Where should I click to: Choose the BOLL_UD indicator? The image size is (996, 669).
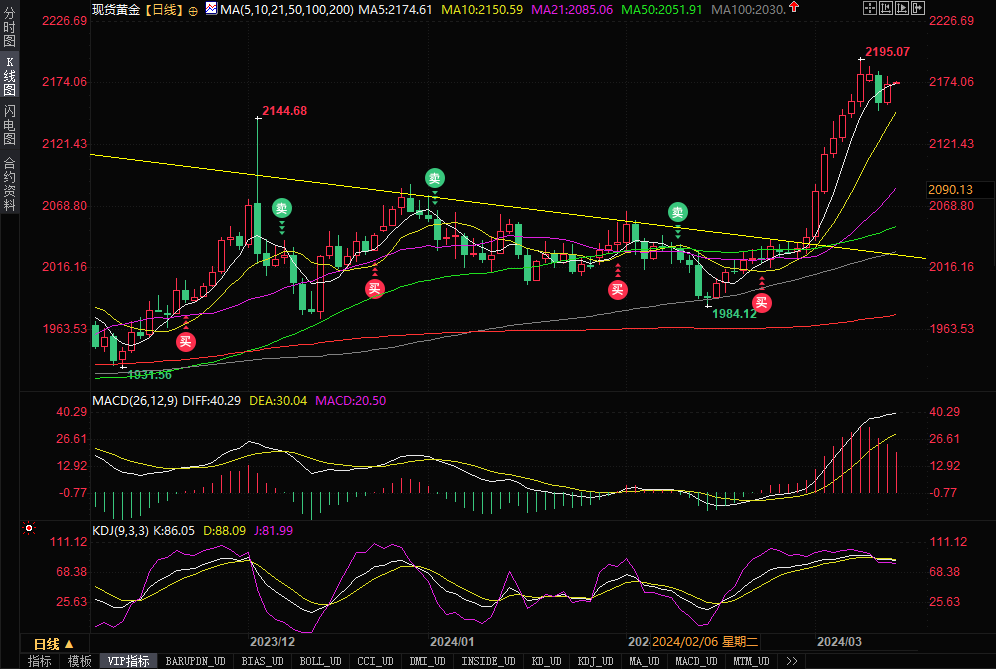[320, 661]
